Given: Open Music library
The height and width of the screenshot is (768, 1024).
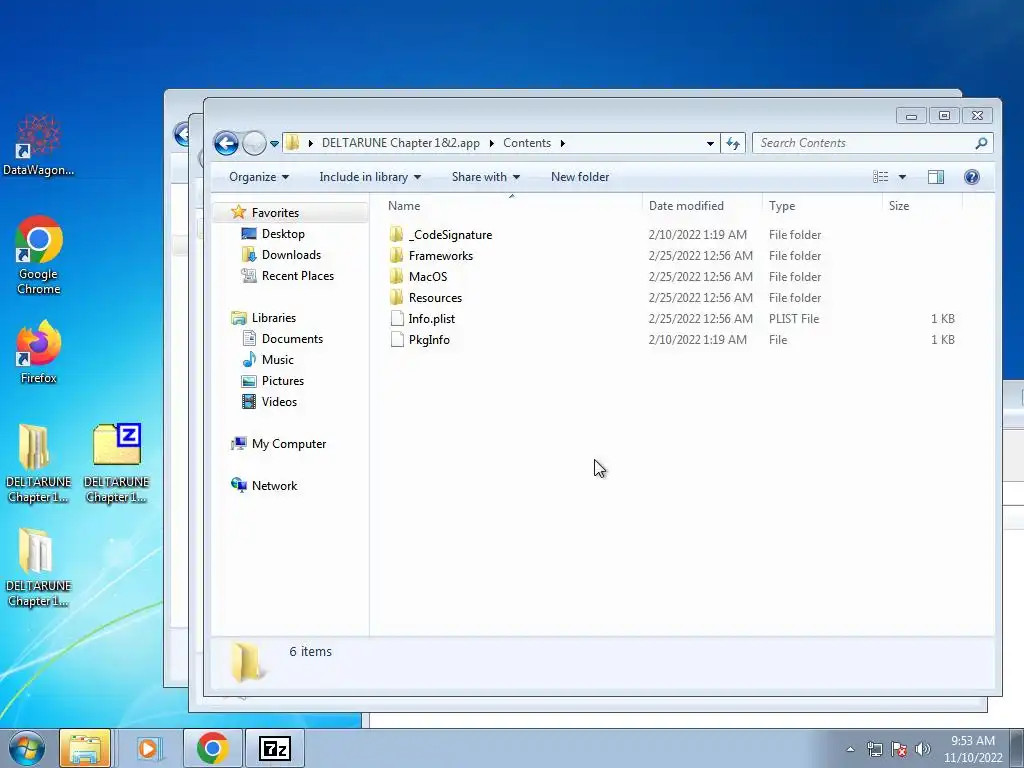Looking at the screenshot, I should click(x=278, y=360).
